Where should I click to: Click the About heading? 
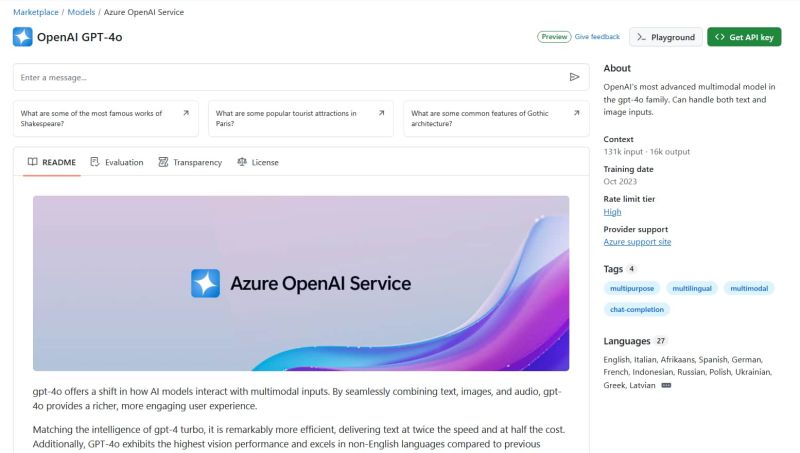617,68
